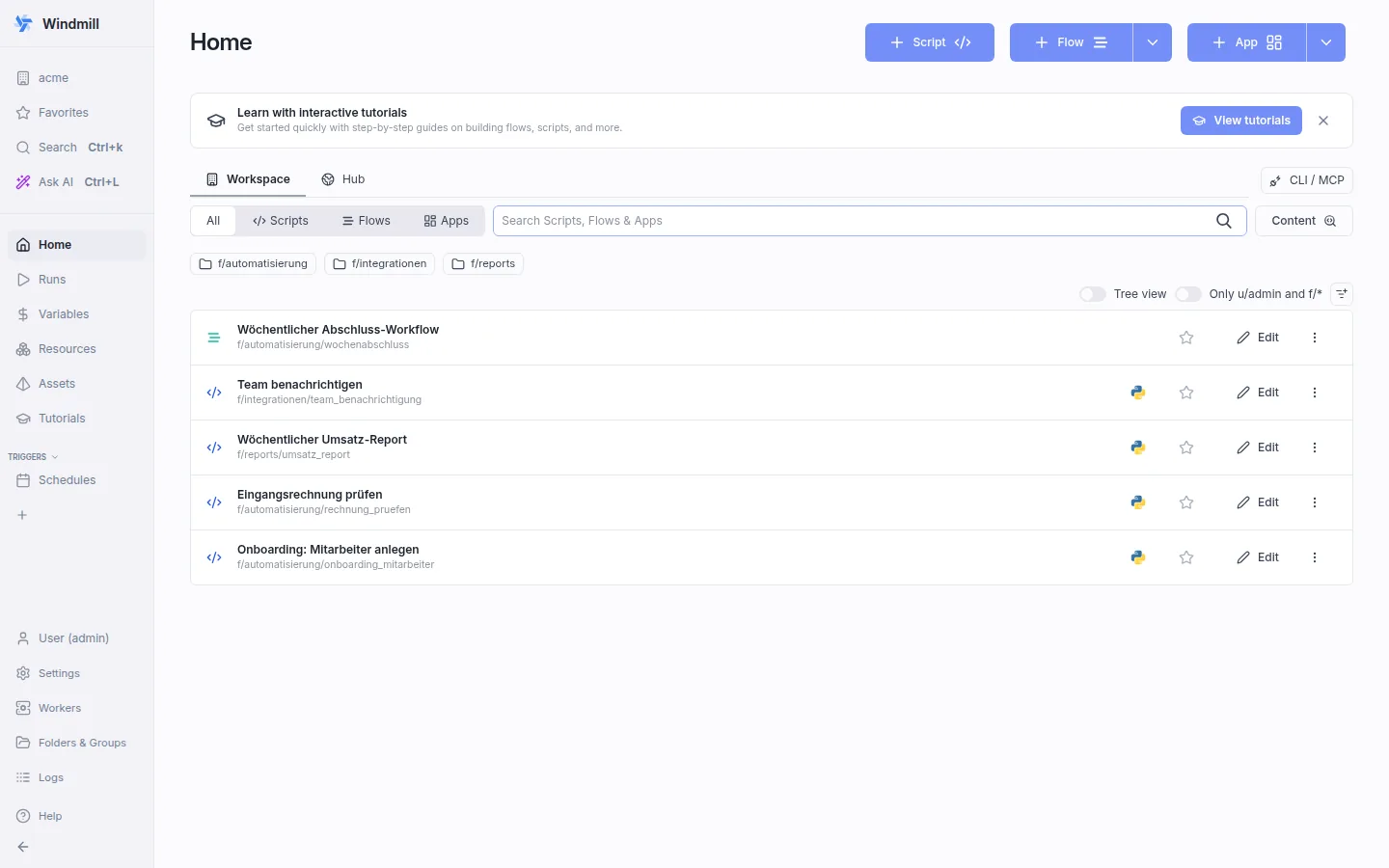Star the Wöchentlicher Abschluss-Workflow item
Screen dimensions: 1389x868
(1186, 338)
